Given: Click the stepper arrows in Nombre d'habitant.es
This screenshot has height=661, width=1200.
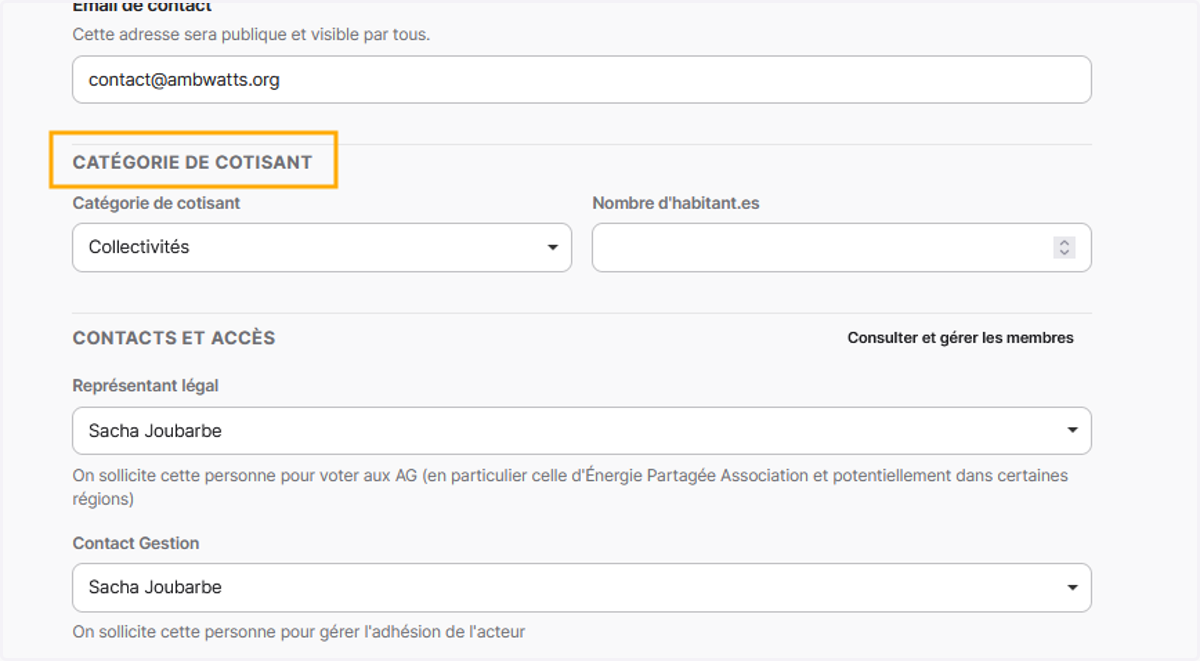Looking at the screenshot, I should click(x=1064, y=247).
